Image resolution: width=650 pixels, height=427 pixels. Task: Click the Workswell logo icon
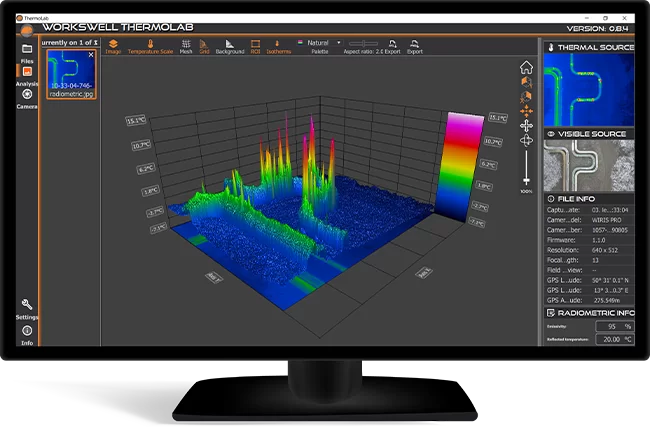tap(27, 30)
